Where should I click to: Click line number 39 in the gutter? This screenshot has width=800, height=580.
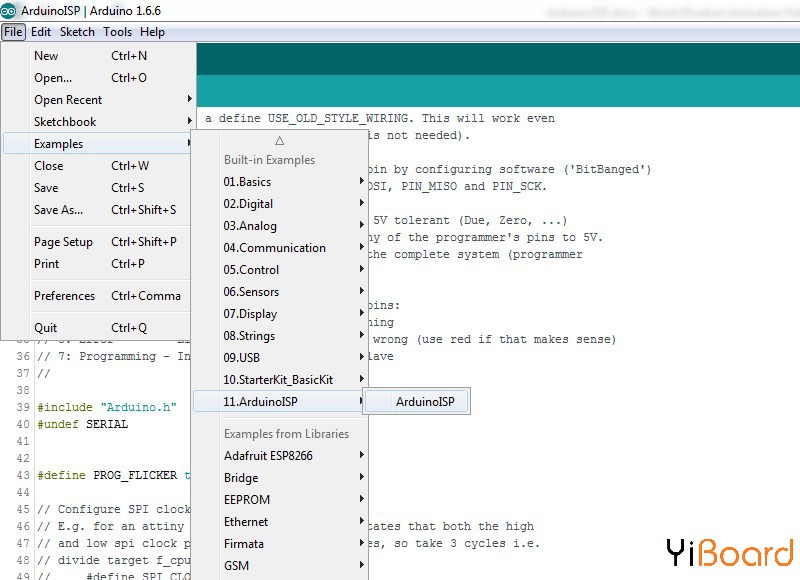[23, 407]
